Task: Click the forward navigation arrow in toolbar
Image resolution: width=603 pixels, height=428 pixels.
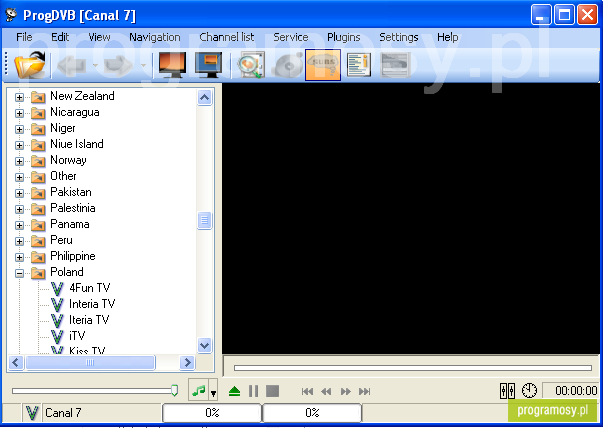Action: [118, 65]
